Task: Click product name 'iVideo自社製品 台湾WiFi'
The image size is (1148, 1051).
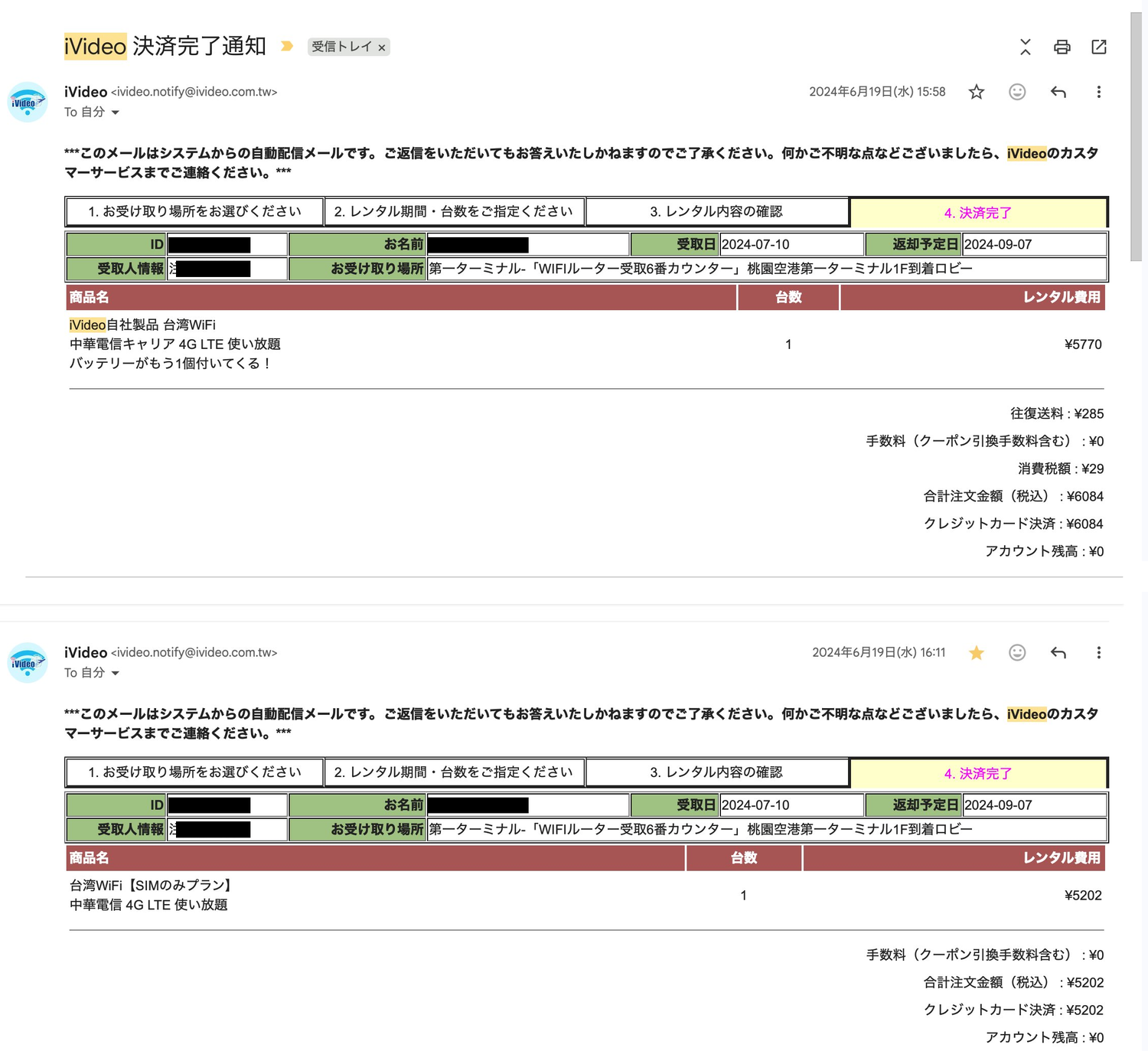Action: 142,325
